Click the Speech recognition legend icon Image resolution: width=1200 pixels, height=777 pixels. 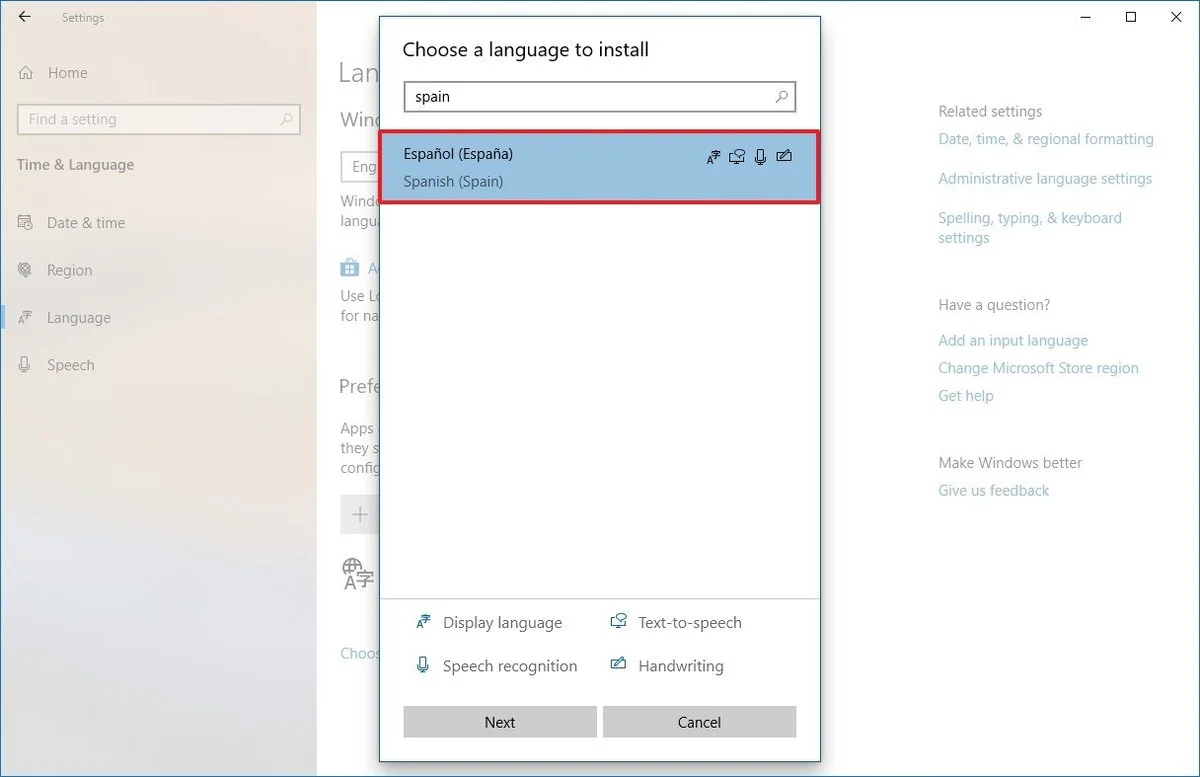423,665
